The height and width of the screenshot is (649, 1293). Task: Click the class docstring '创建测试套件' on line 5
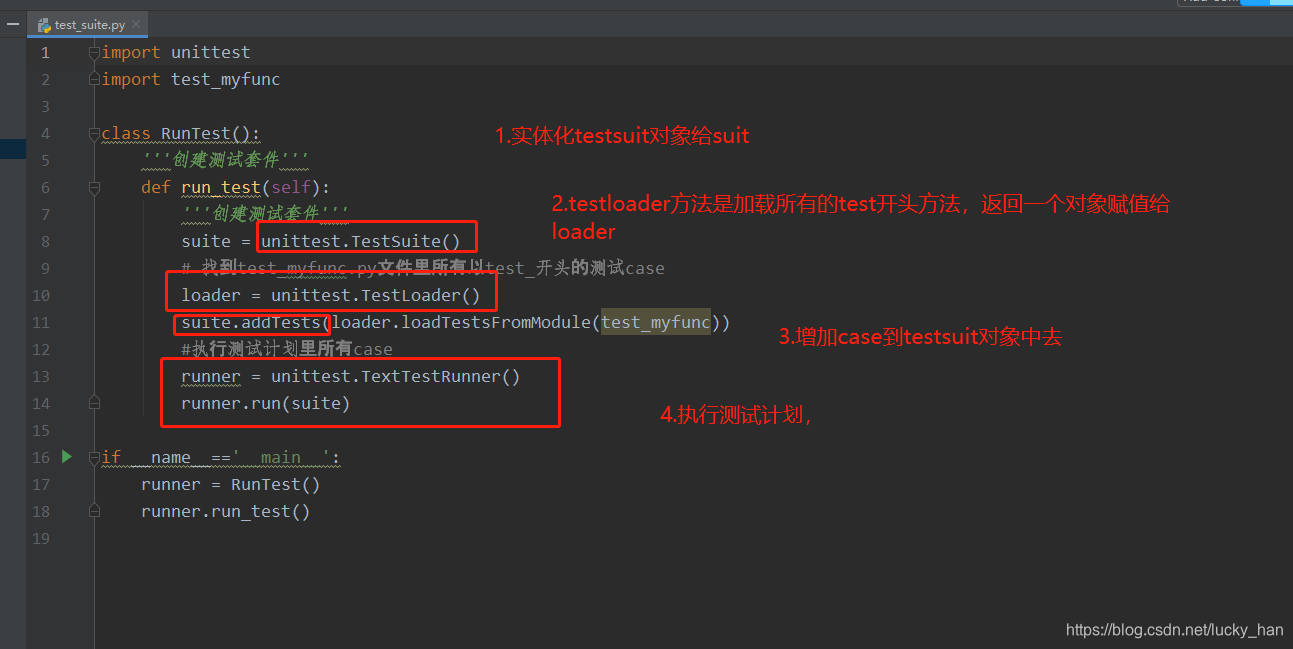[226, 160]
